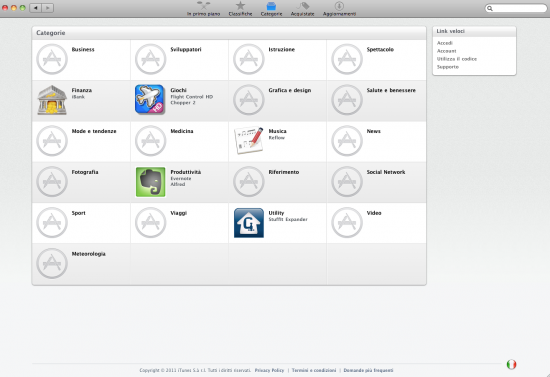Open the Flight Control HD airplane icon
The height and width of the screenshot is (377, 550).
[150, 100]
